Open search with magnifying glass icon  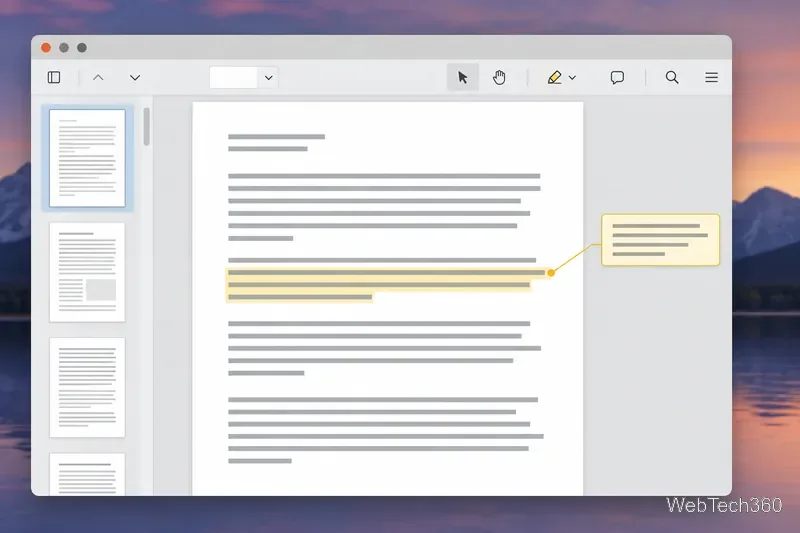pos(672,78)
